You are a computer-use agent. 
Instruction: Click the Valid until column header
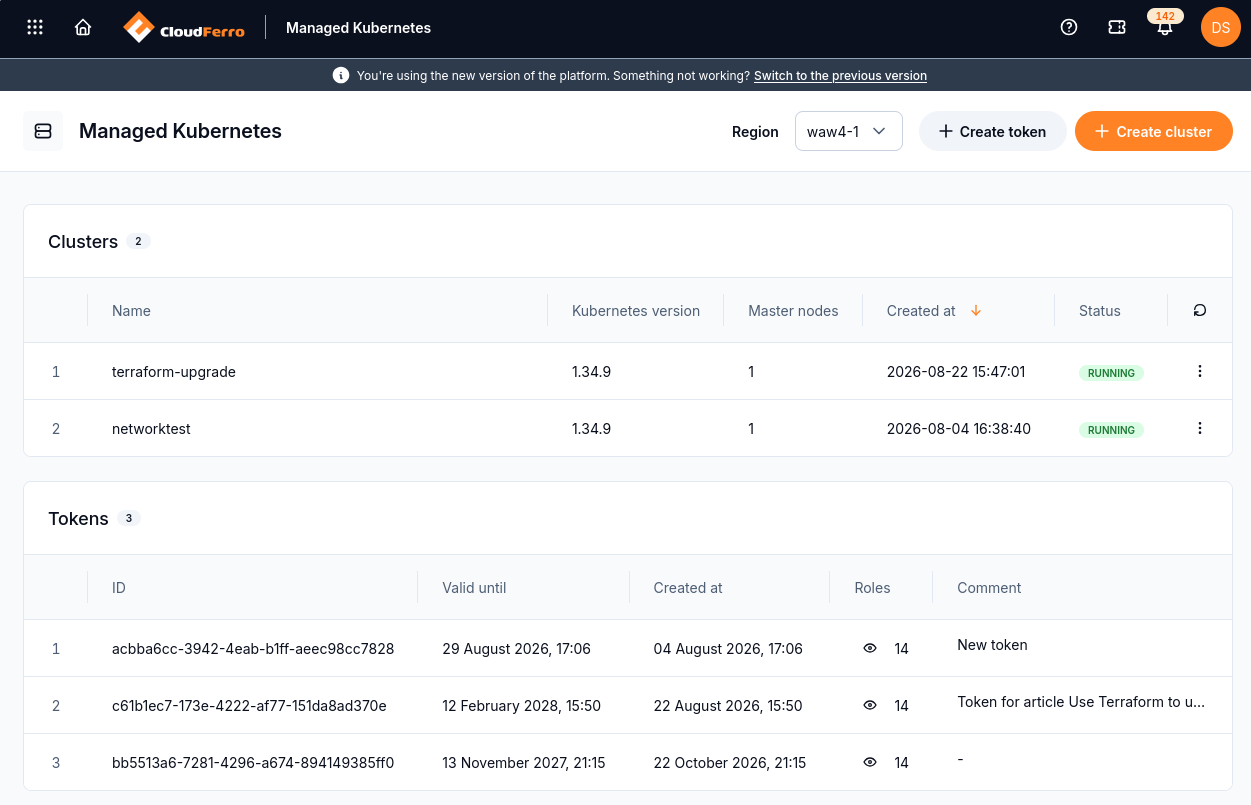(x=474, y=588)
